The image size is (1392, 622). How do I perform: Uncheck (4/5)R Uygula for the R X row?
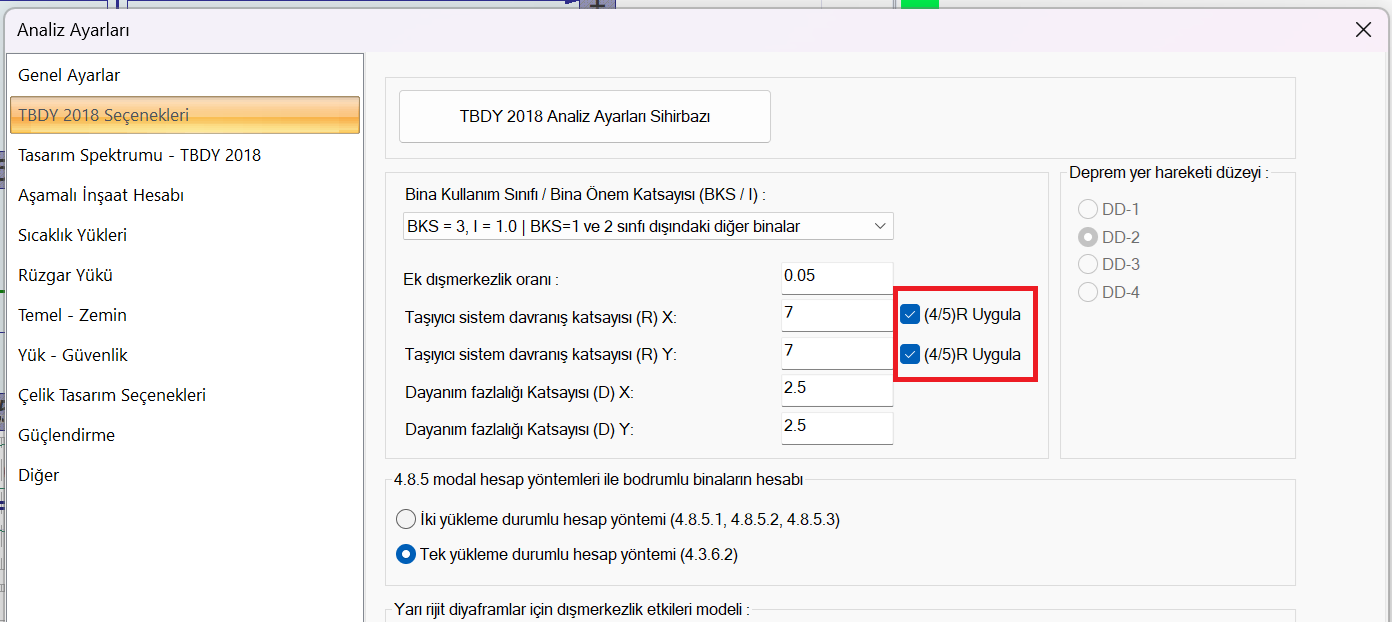[910, 314]
